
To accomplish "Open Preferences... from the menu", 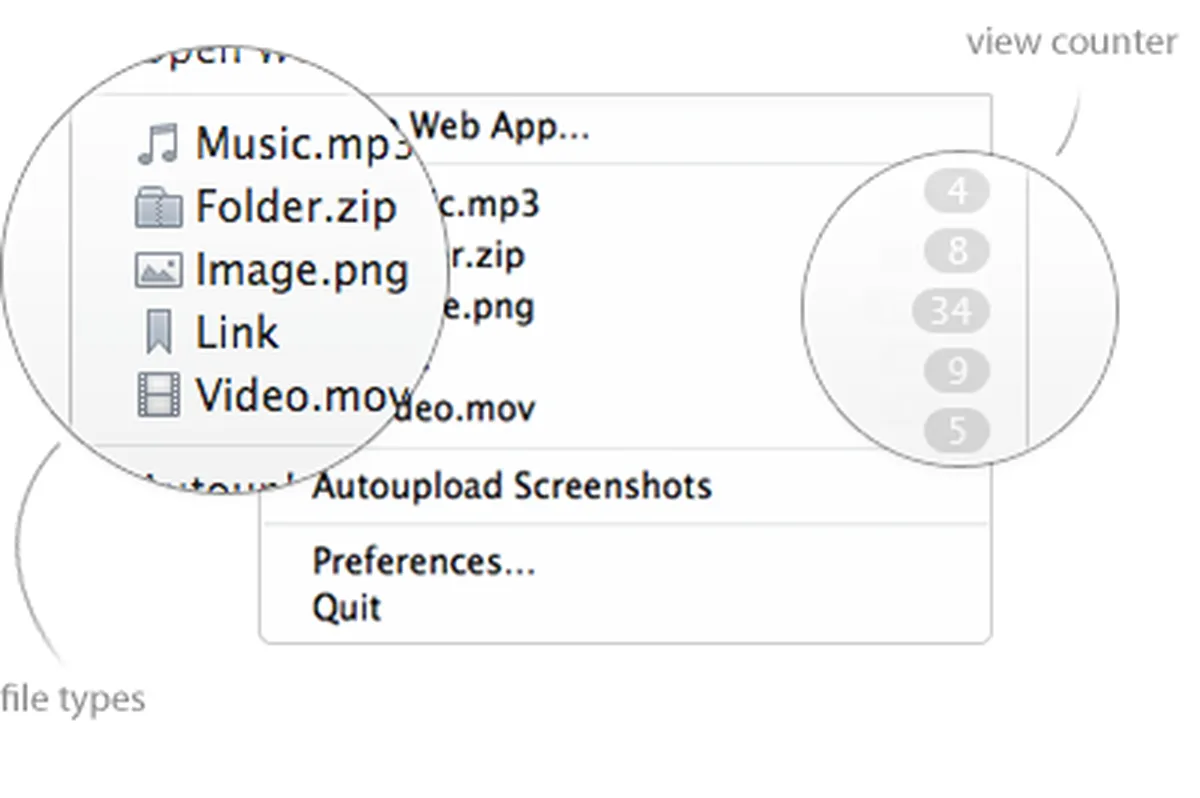I will pos(424,561).
